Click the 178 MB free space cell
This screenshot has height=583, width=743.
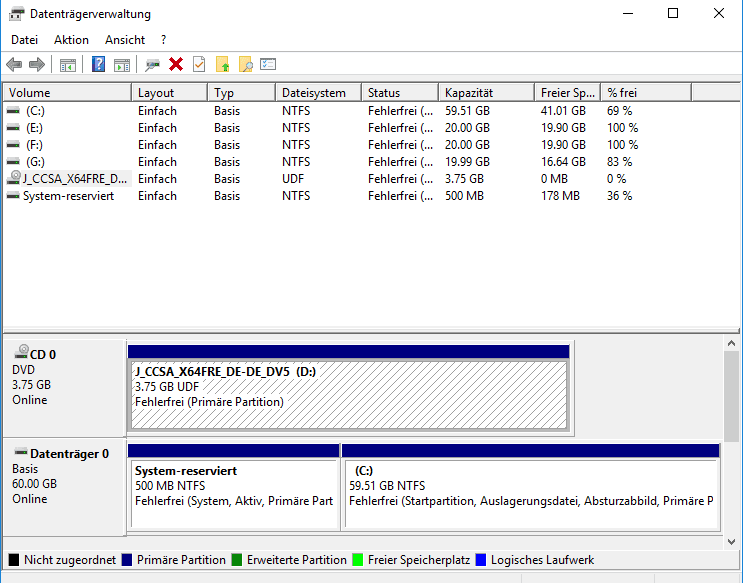(561, 196)
